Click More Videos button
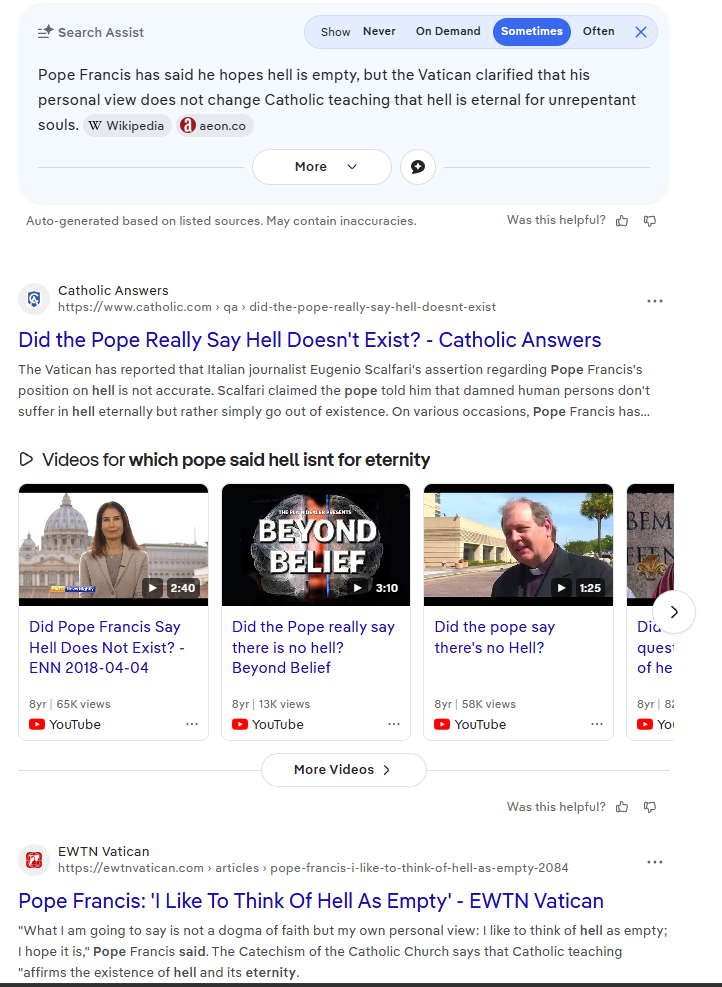 344,770
